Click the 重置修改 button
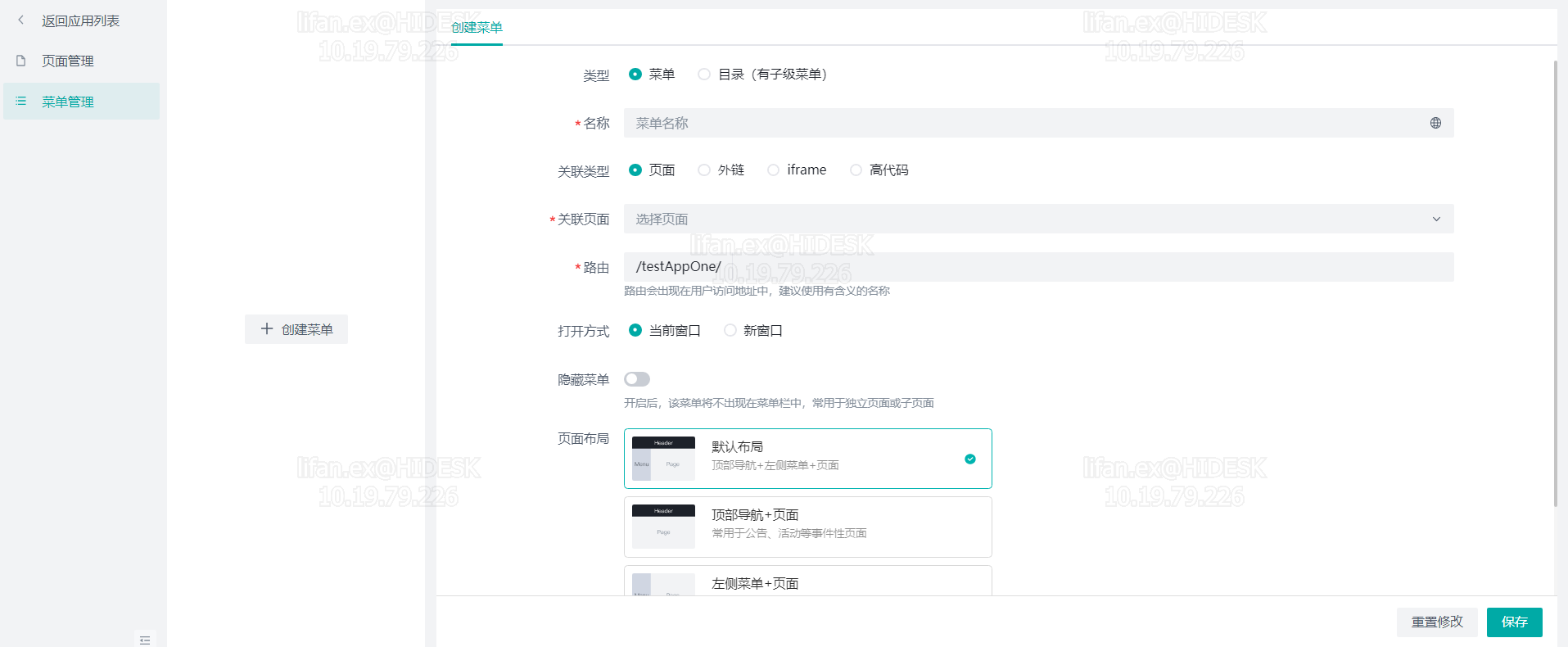 pos(1437,622)
